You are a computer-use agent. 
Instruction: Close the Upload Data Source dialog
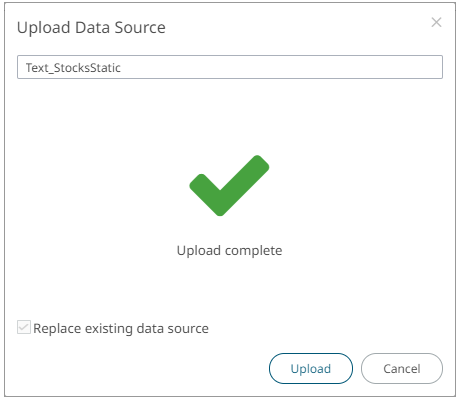click(x=436, y=22)
